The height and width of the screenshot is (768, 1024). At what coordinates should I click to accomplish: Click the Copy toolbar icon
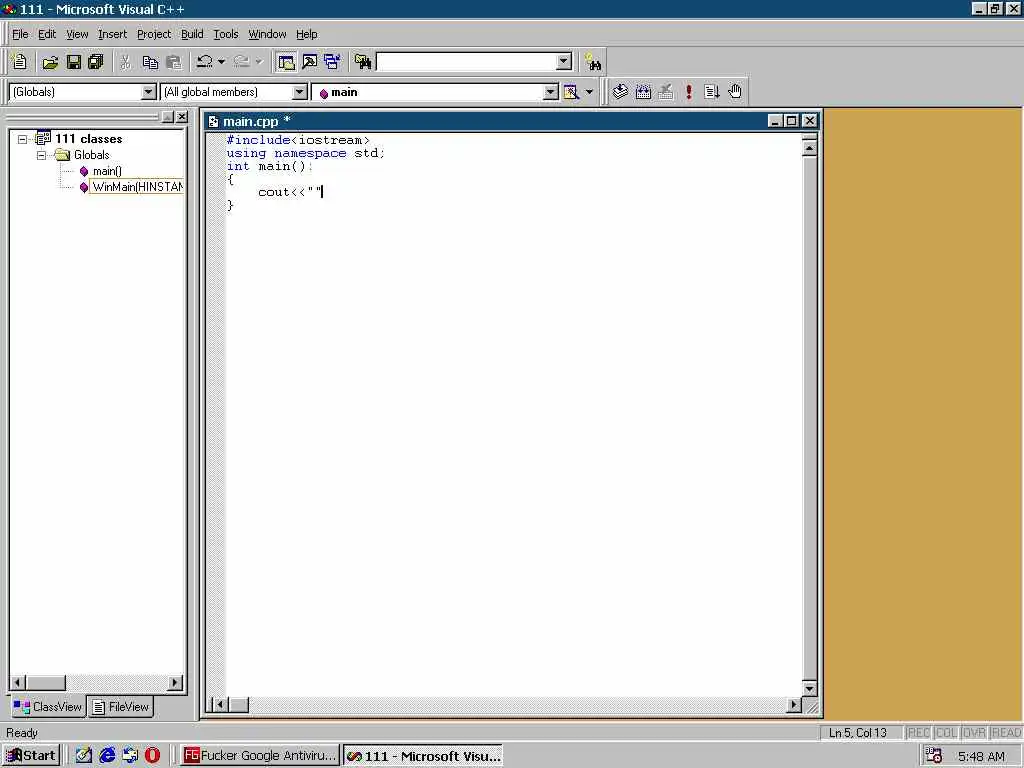150,62
